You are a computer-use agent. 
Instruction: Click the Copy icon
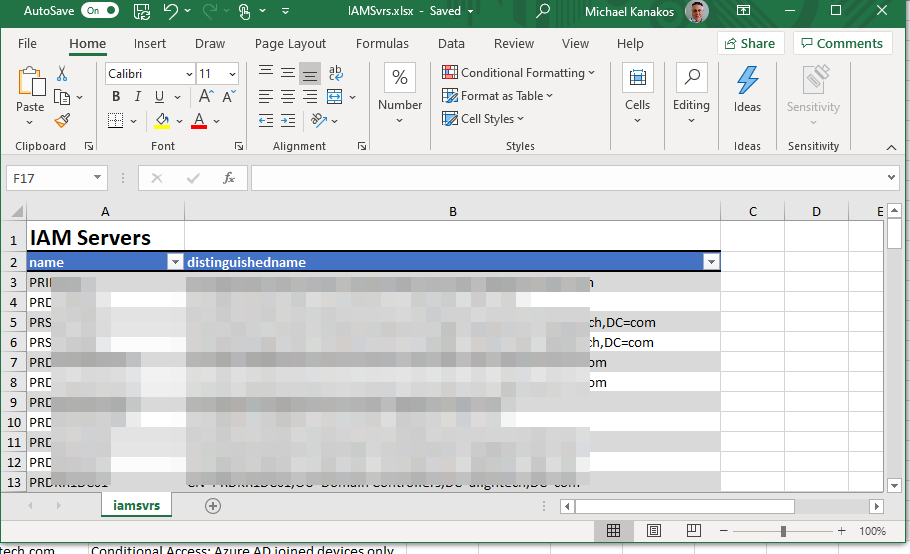click(x=62, y=97)
